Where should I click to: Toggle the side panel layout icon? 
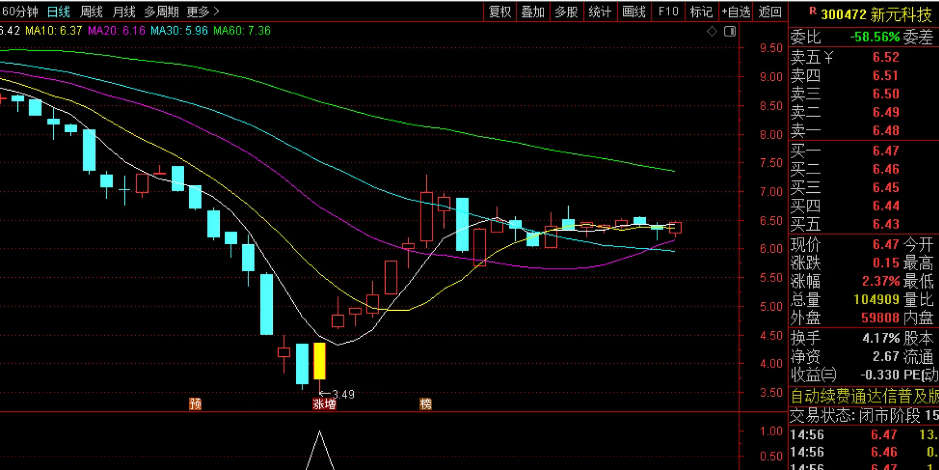click(x=729, y=32)
